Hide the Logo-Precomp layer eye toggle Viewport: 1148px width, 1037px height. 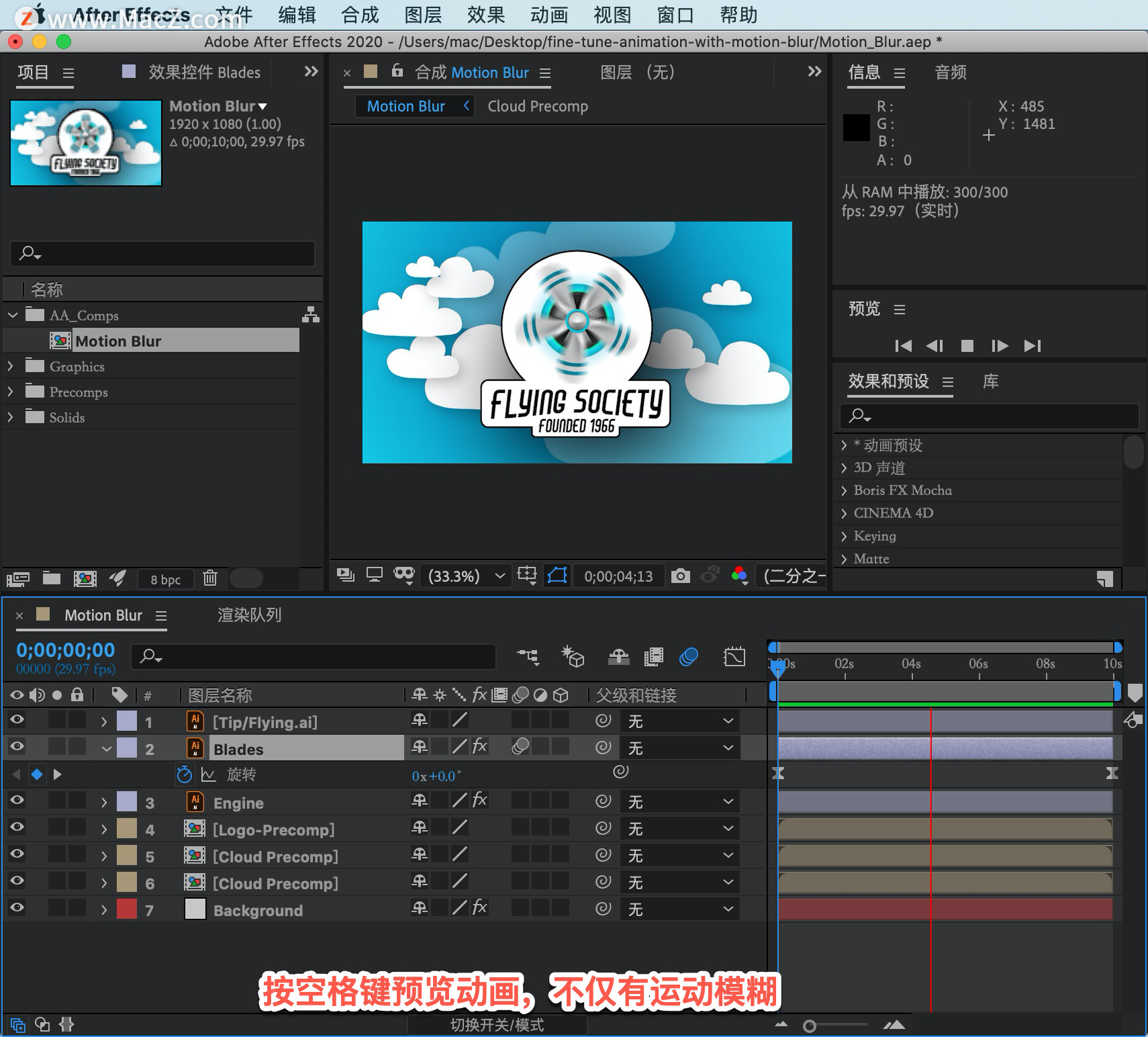17,827
